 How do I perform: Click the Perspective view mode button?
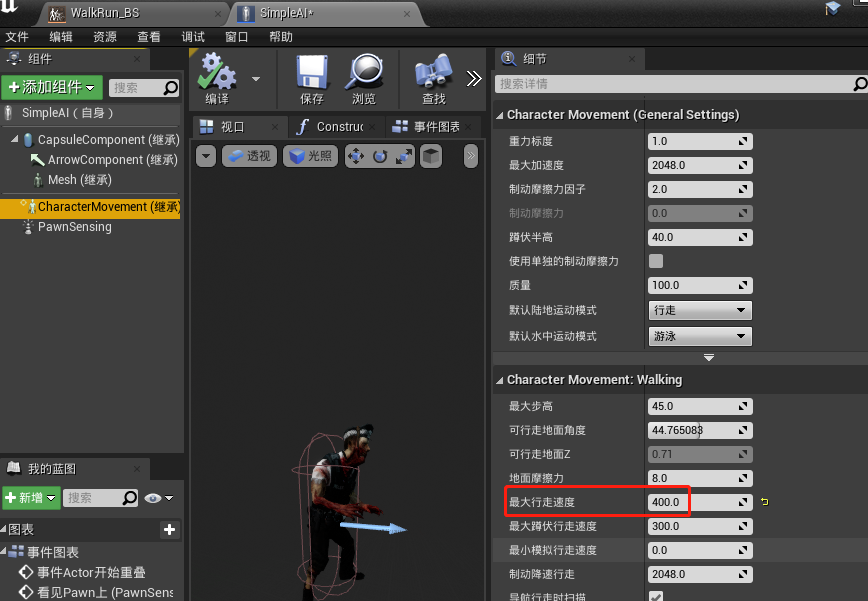(249, 156)
